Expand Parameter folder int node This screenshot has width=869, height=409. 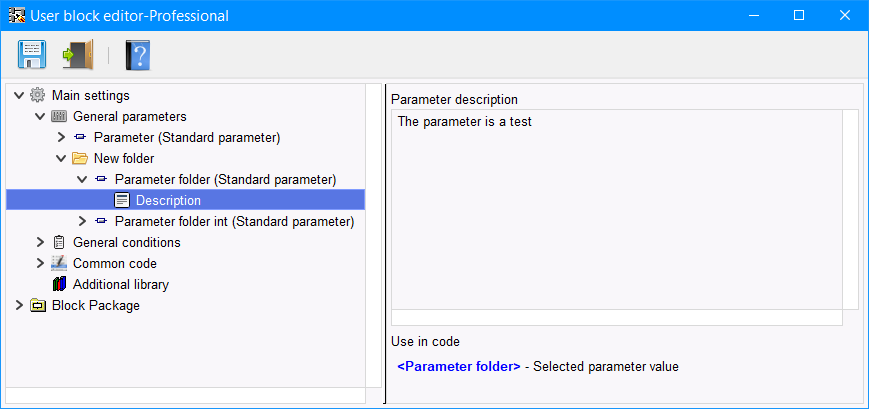tap(82, 222)
